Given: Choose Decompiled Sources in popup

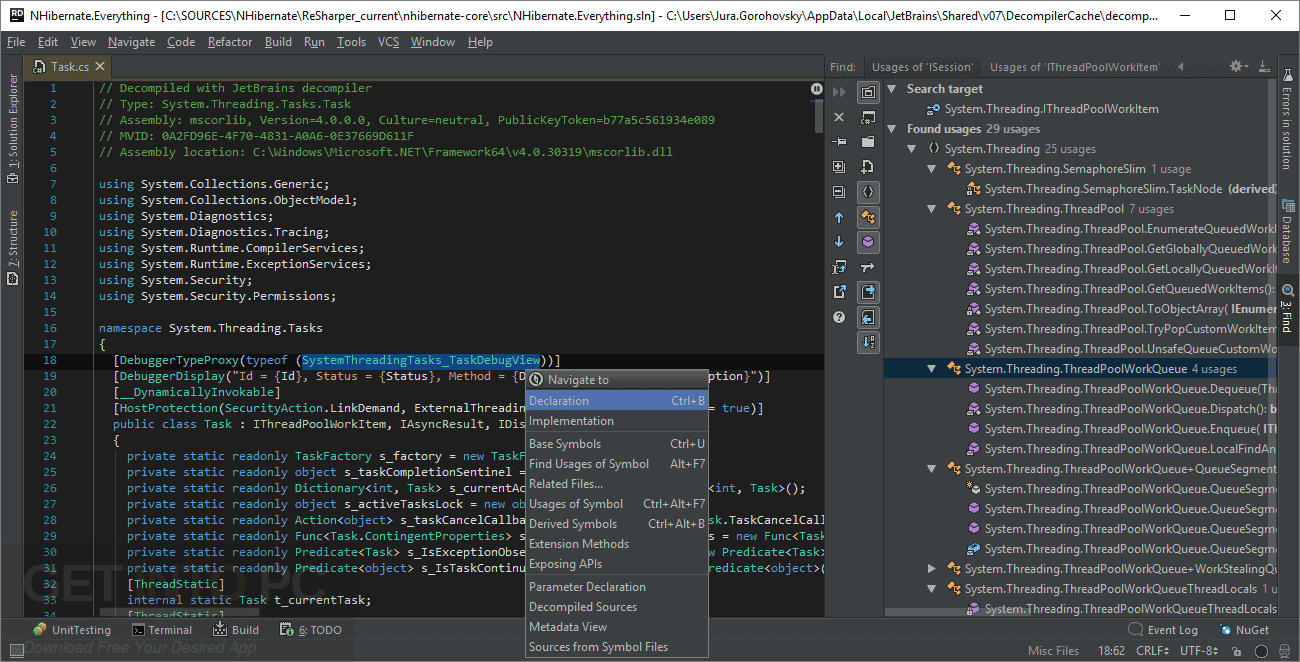Looking at the screenshot, I should [617, 607].
